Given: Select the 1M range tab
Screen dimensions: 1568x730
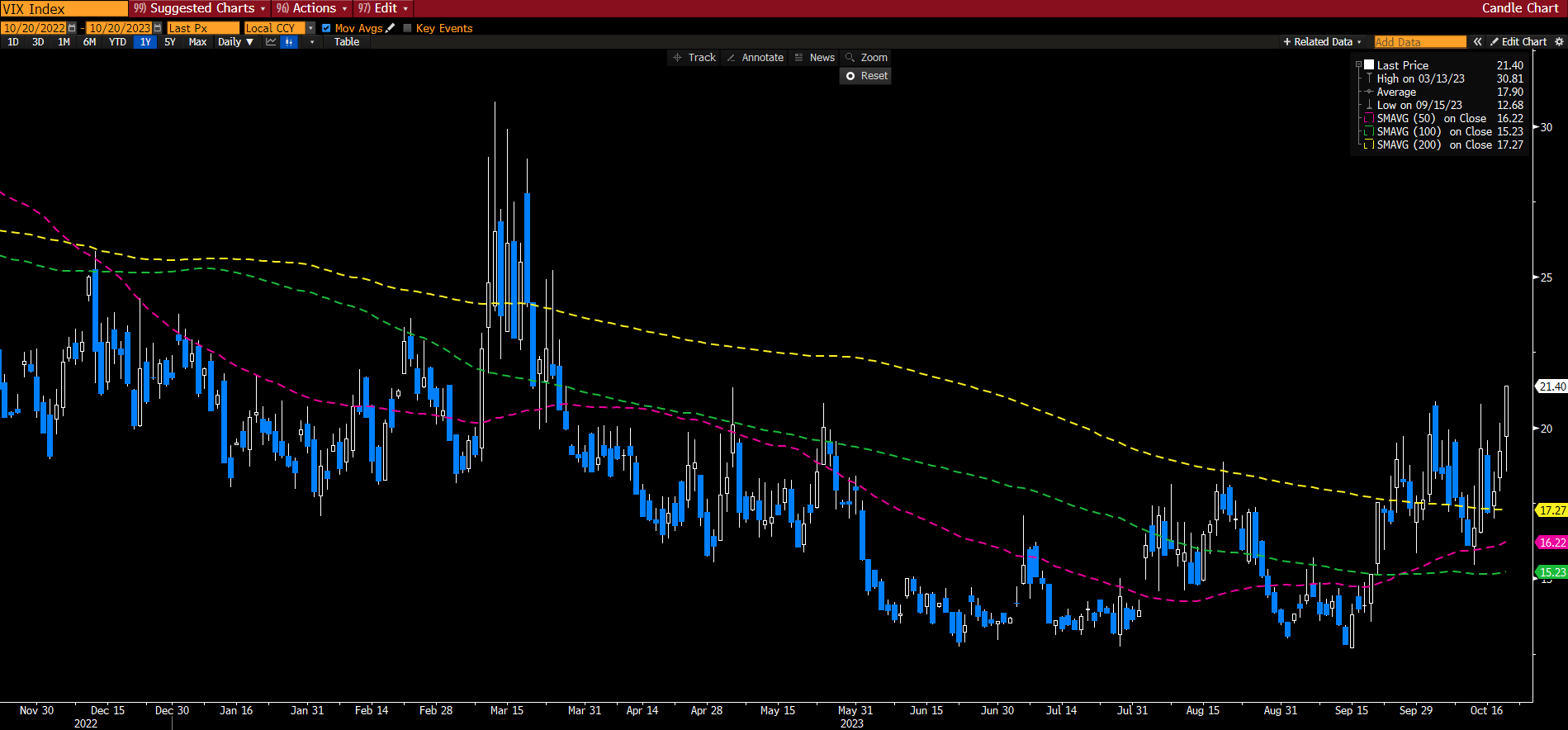Looking at the screenshot, I should 64,41.
